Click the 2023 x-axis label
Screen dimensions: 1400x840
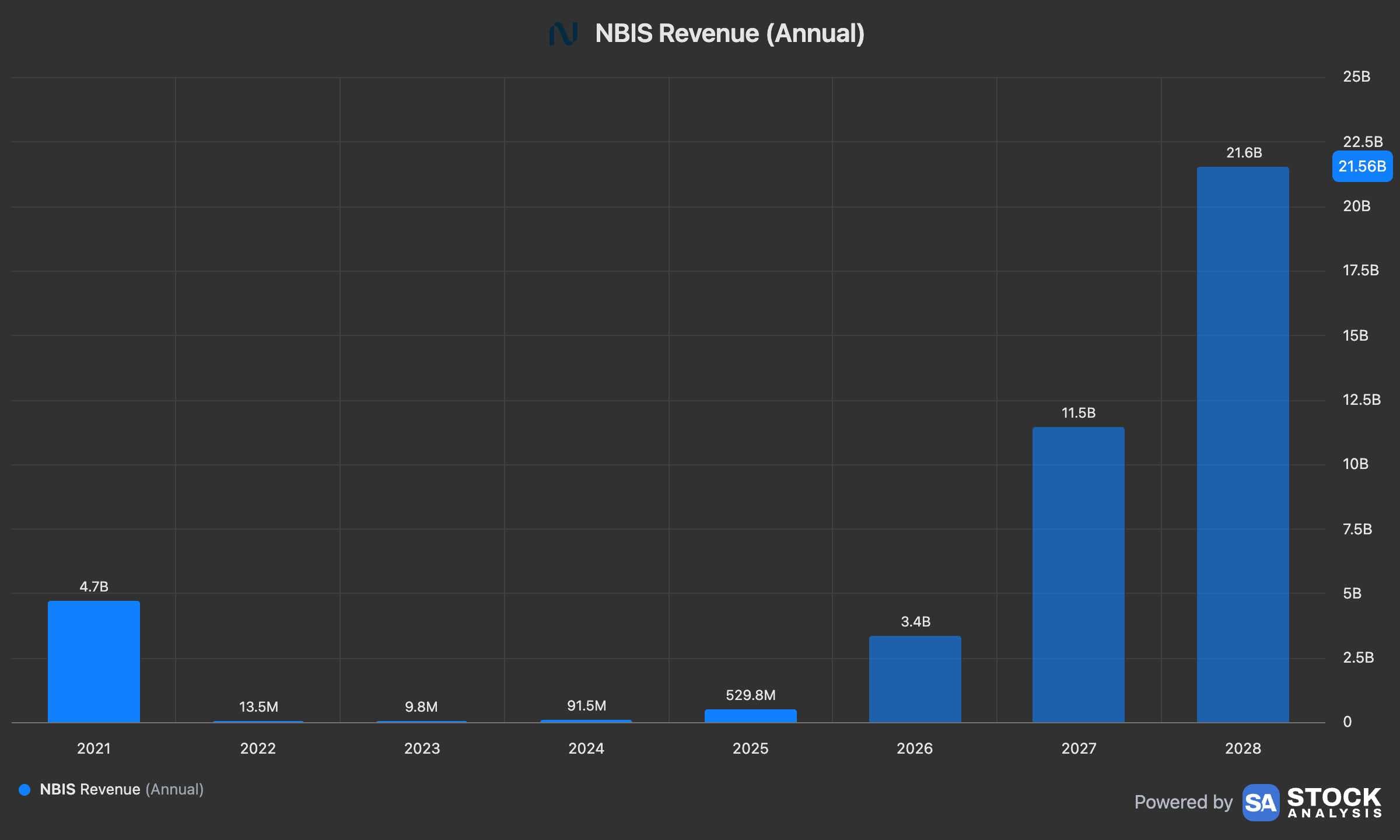(422, 748)
